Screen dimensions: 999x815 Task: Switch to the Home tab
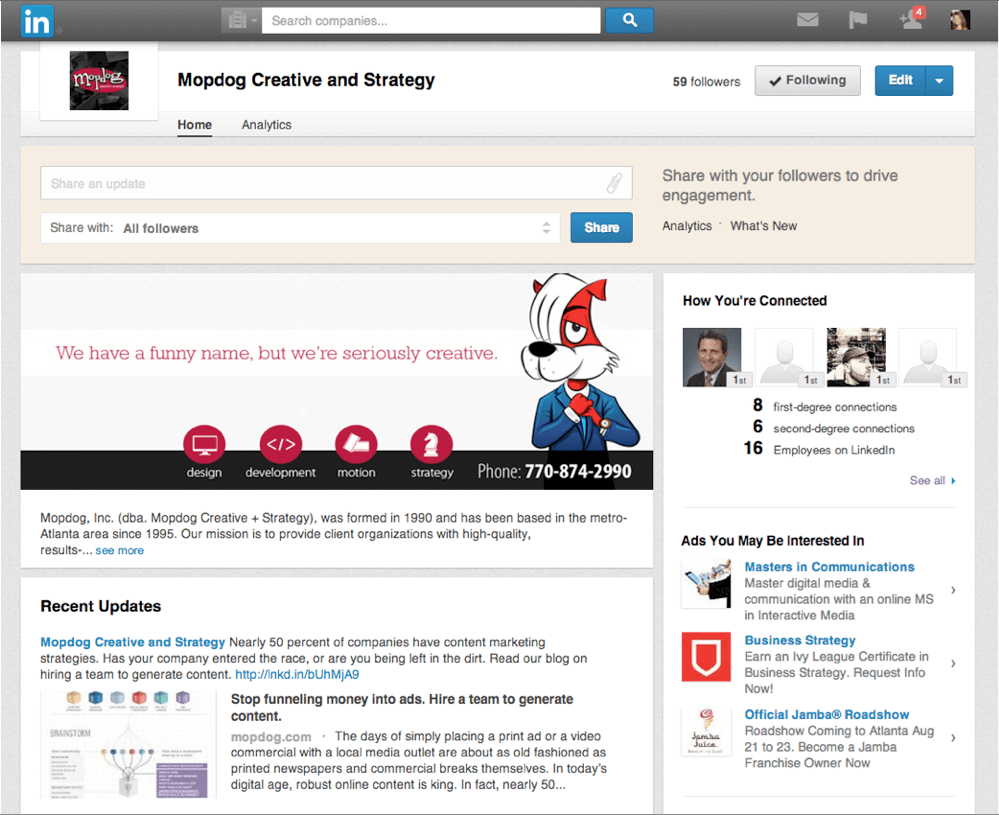click(x=194, y=125)
